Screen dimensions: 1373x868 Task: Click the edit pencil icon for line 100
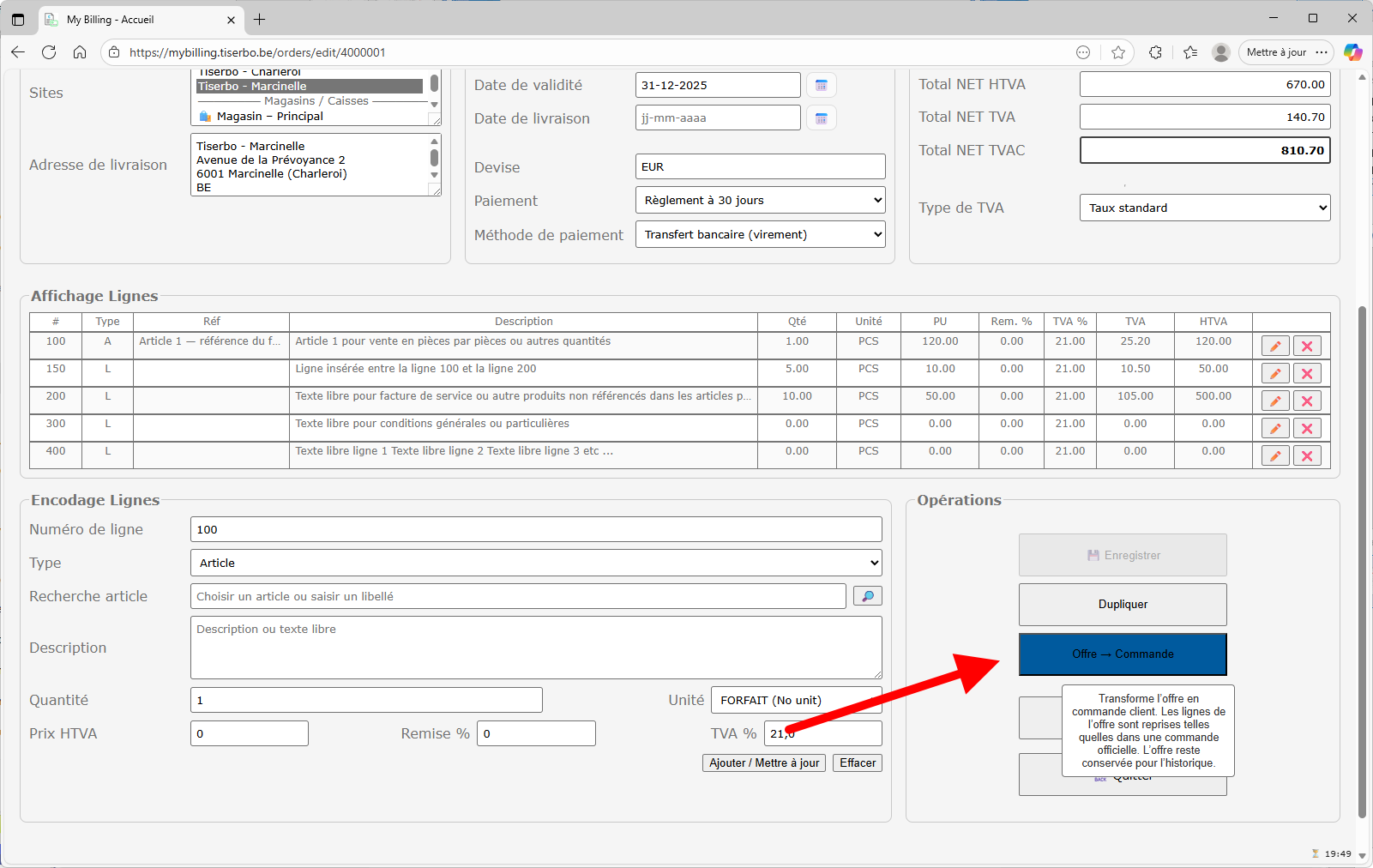click(1275, 347)
